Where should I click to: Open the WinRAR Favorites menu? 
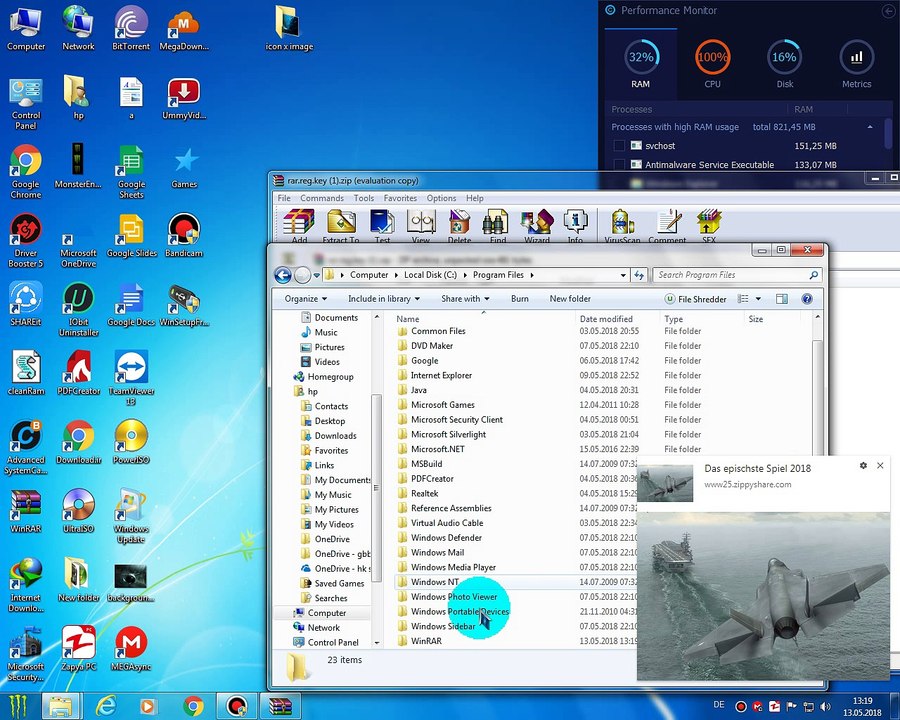coord(401,198)
